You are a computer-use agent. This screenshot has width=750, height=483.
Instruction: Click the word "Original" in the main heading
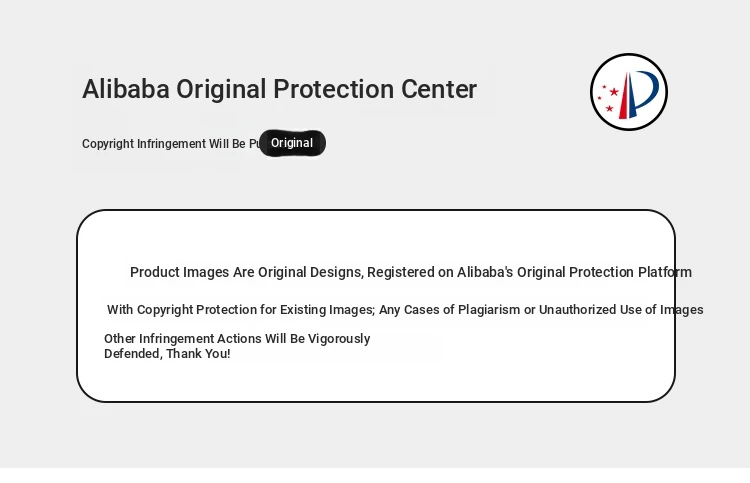click(221, 91)
